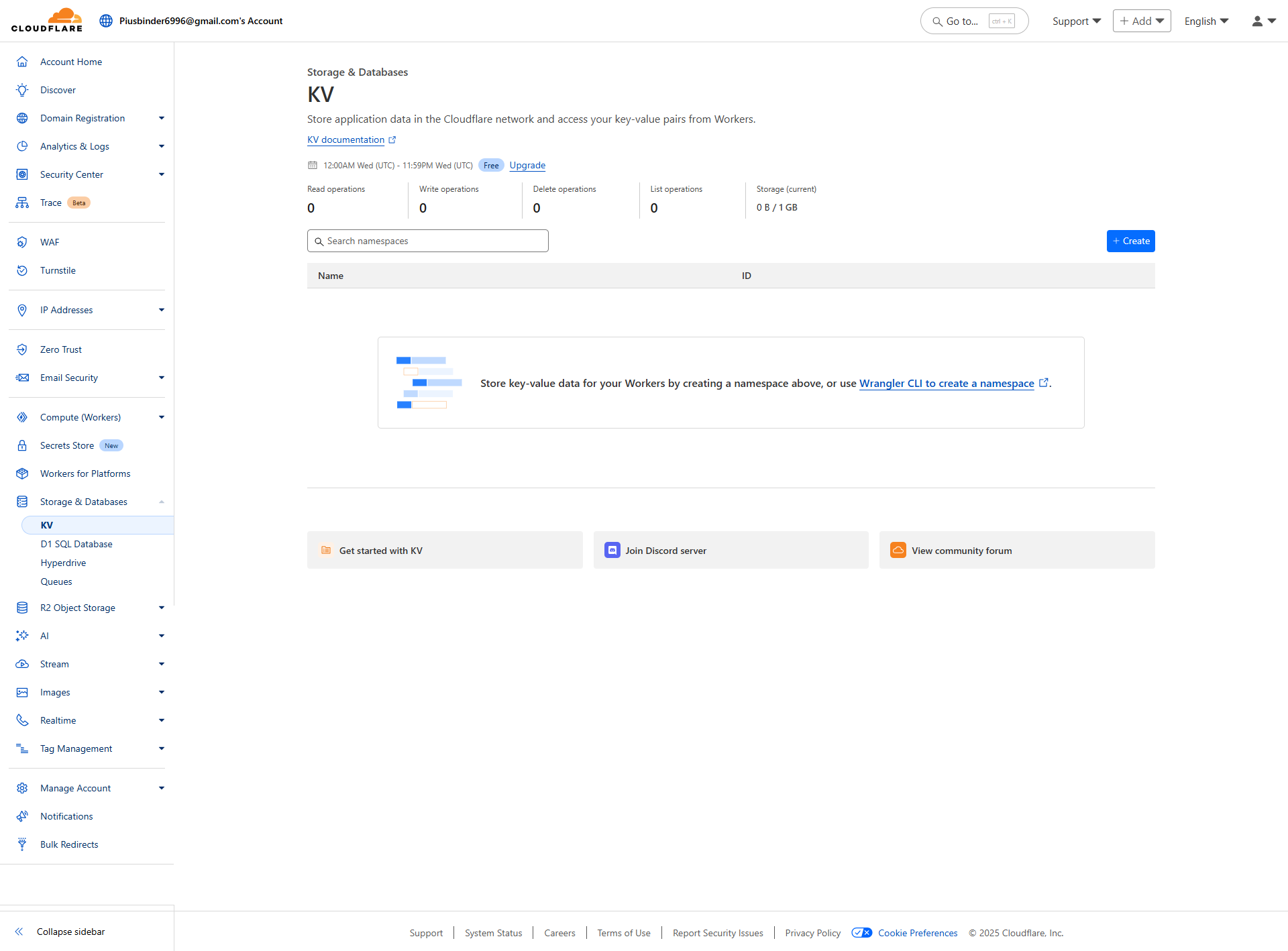Click Join Discord server card

point(731,550)
